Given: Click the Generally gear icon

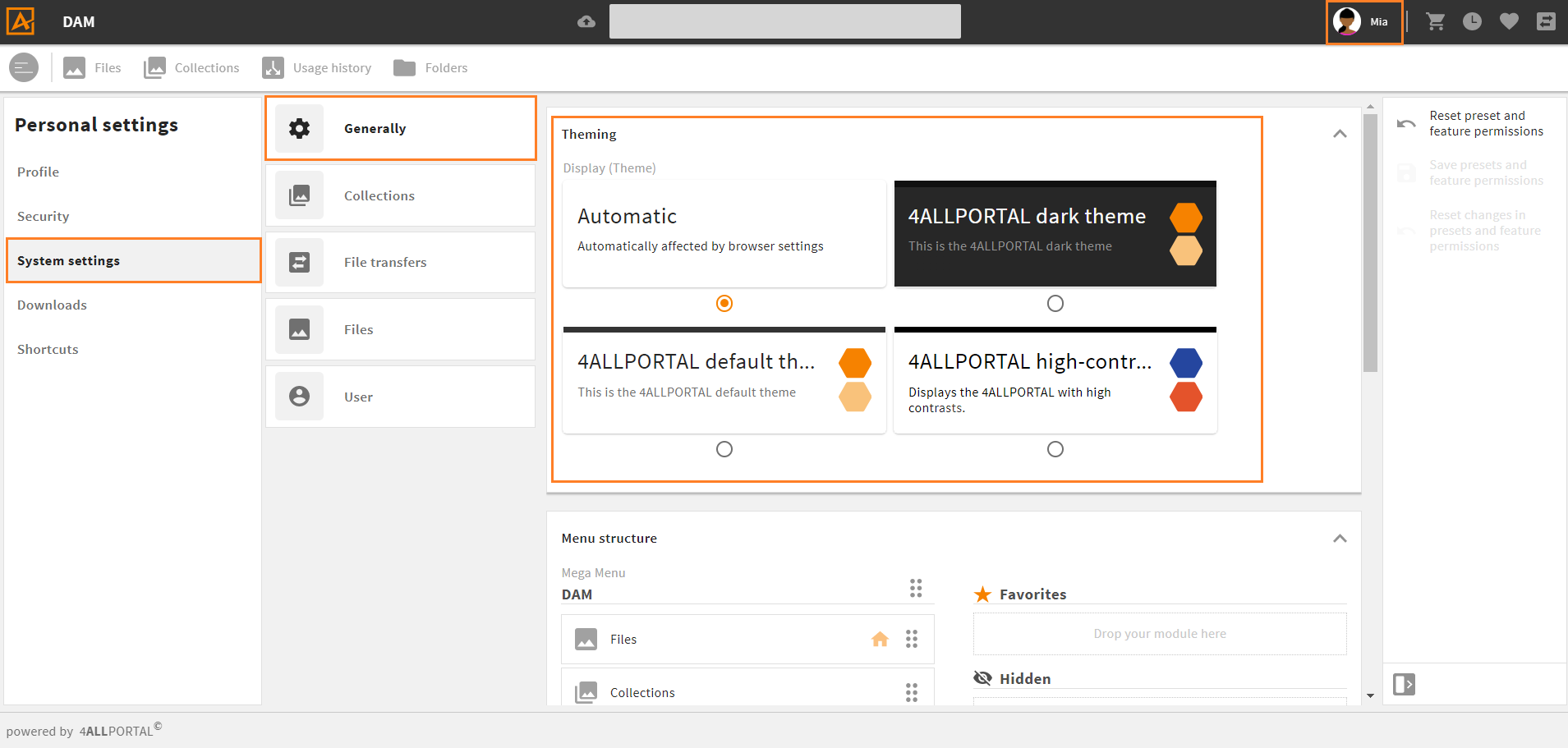Looking at the screenshot, I should (300, 128).
